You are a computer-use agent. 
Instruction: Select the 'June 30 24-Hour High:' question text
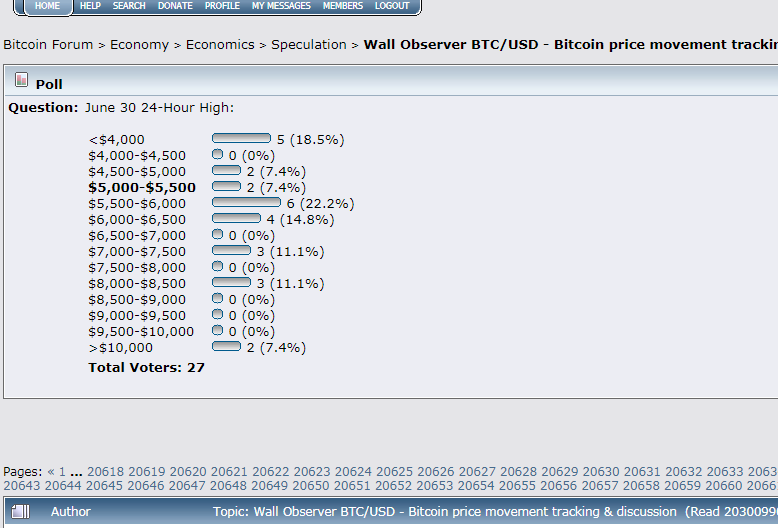point(159,108)
